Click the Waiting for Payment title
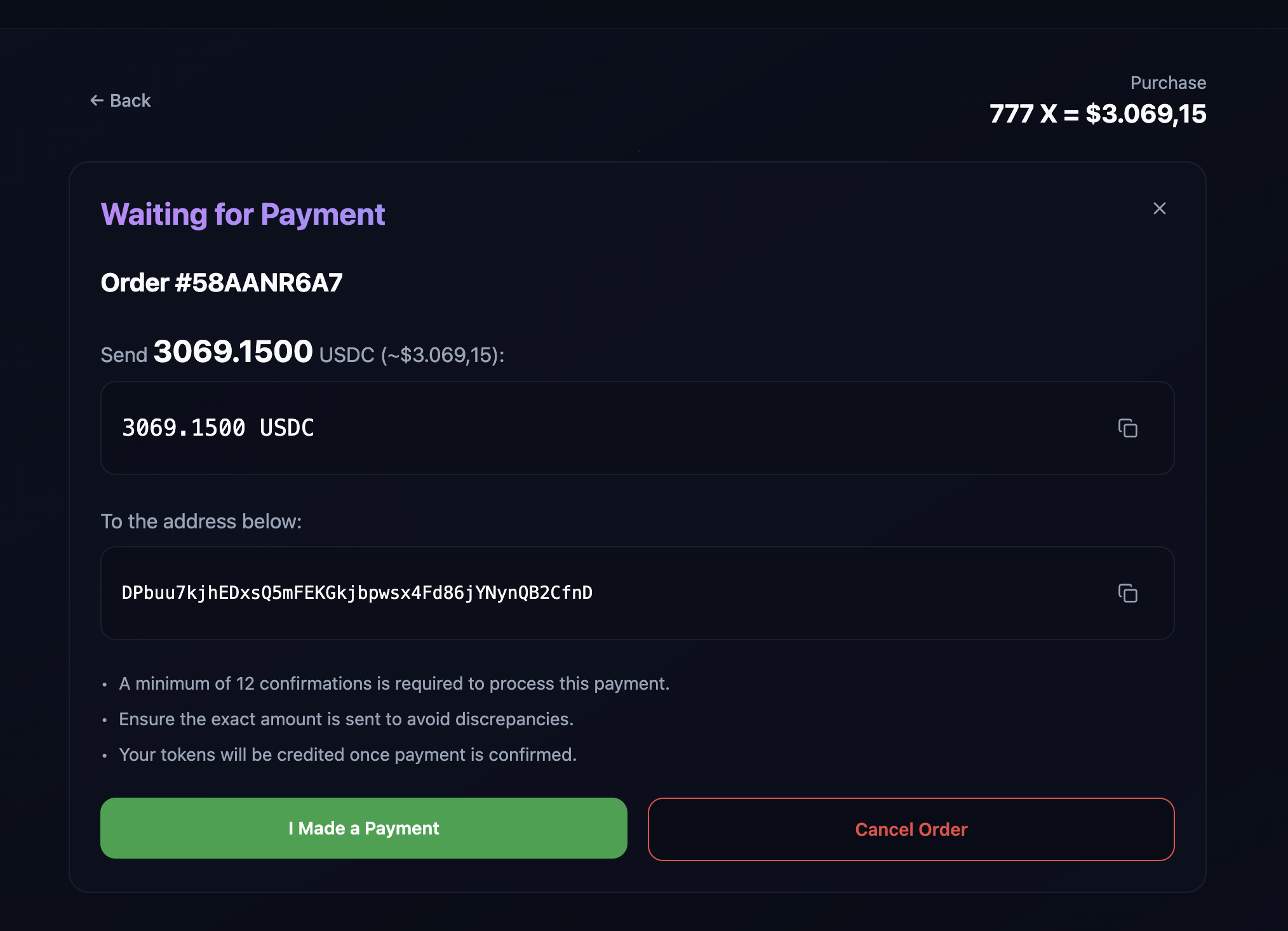 pos(243,214)
